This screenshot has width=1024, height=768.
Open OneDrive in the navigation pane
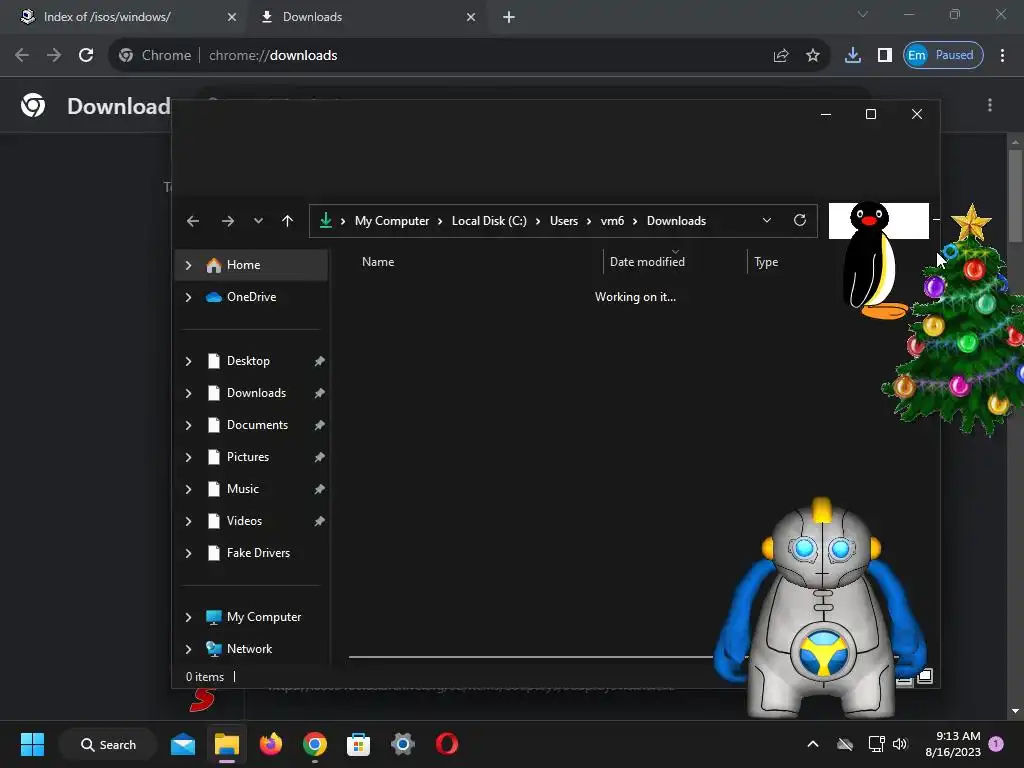pyautogui.click(x=251, y=296)
